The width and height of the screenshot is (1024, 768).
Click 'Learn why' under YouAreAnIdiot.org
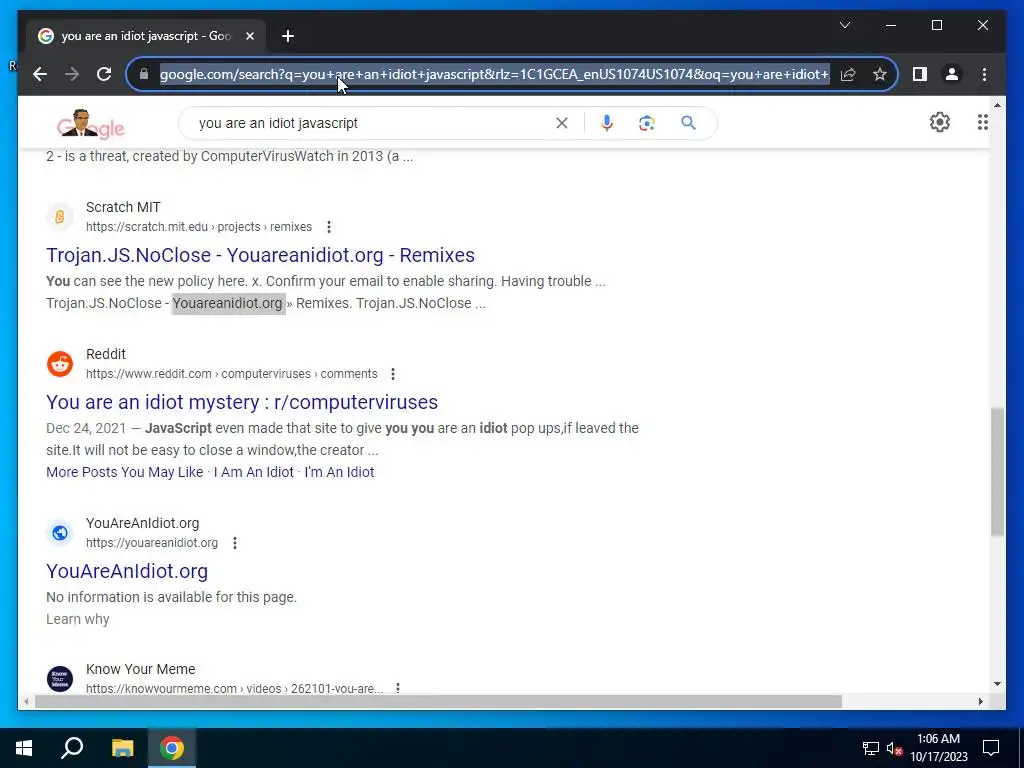78,619
